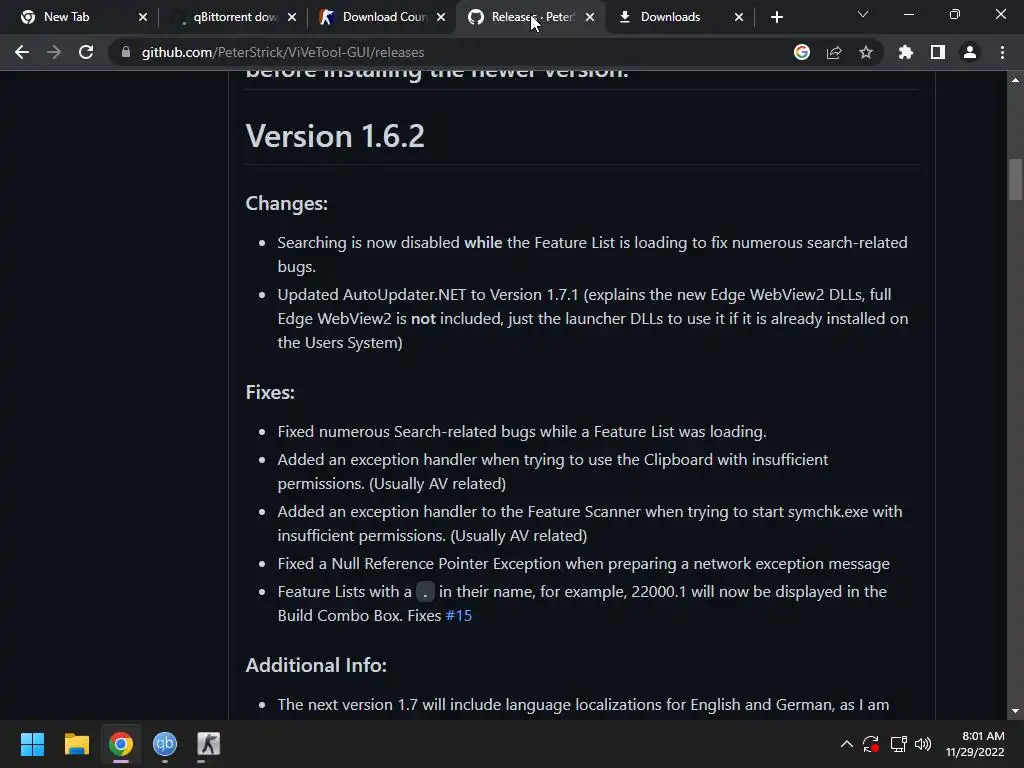
Task: Show hidden system tray icons
Action: (846, 744)
